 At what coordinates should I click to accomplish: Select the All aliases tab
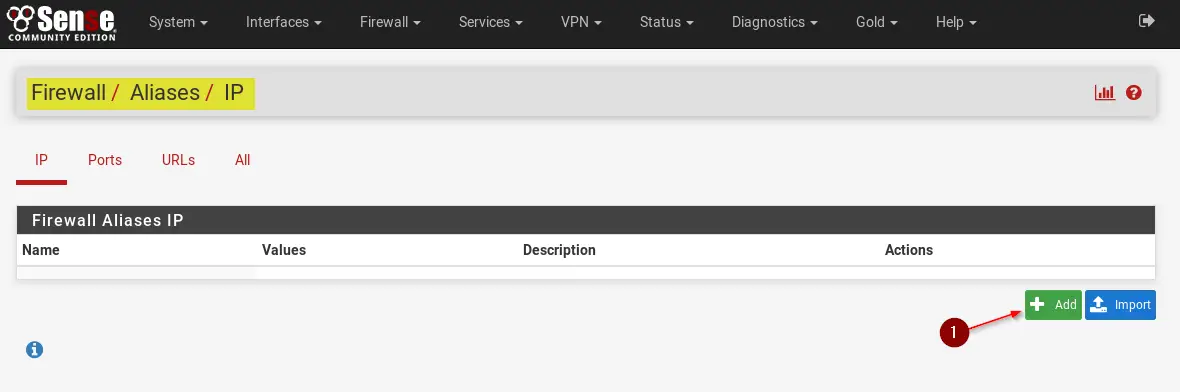tap(242, 160)
